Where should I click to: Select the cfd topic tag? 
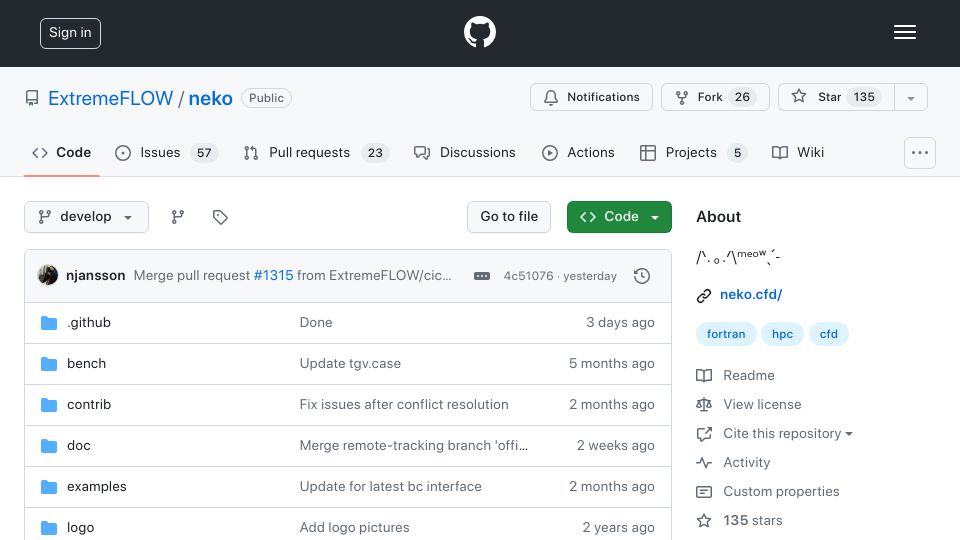click(x=828, y=334)
